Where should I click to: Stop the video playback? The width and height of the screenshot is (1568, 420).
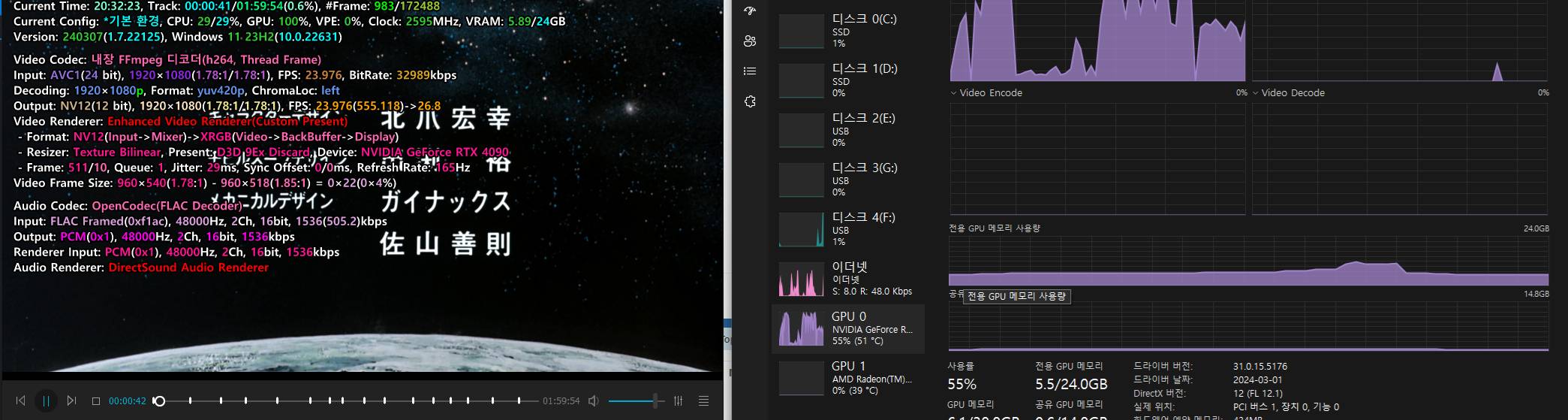pyautogui.click(x=96, y=401)
